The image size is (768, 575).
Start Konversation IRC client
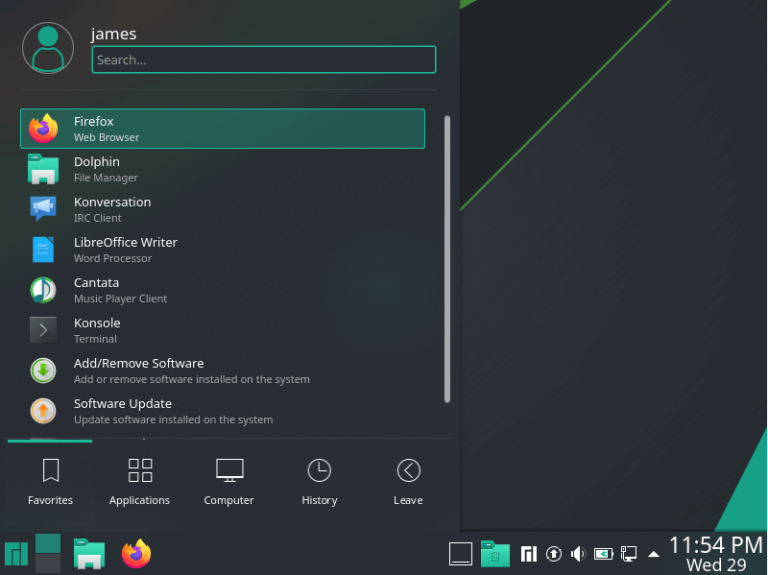(x=222, y=210)
